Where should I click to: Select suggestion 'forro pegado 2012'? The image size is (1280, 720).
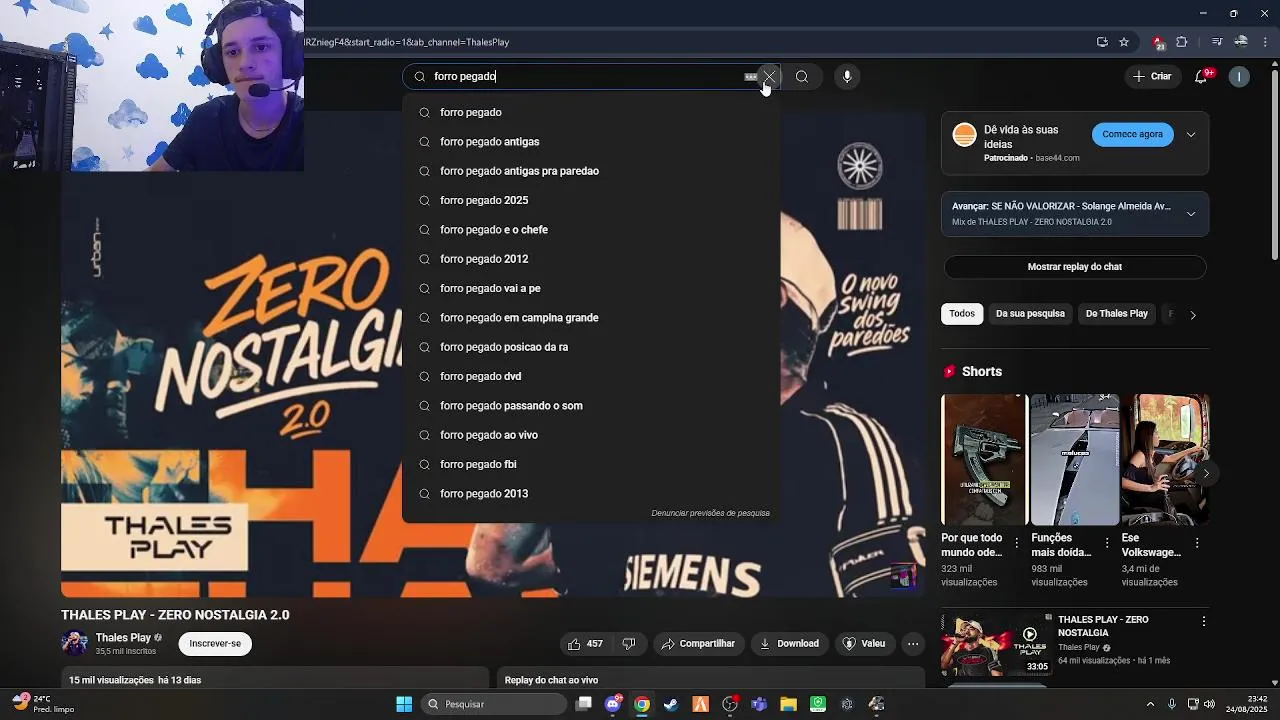tap(590, 259)
